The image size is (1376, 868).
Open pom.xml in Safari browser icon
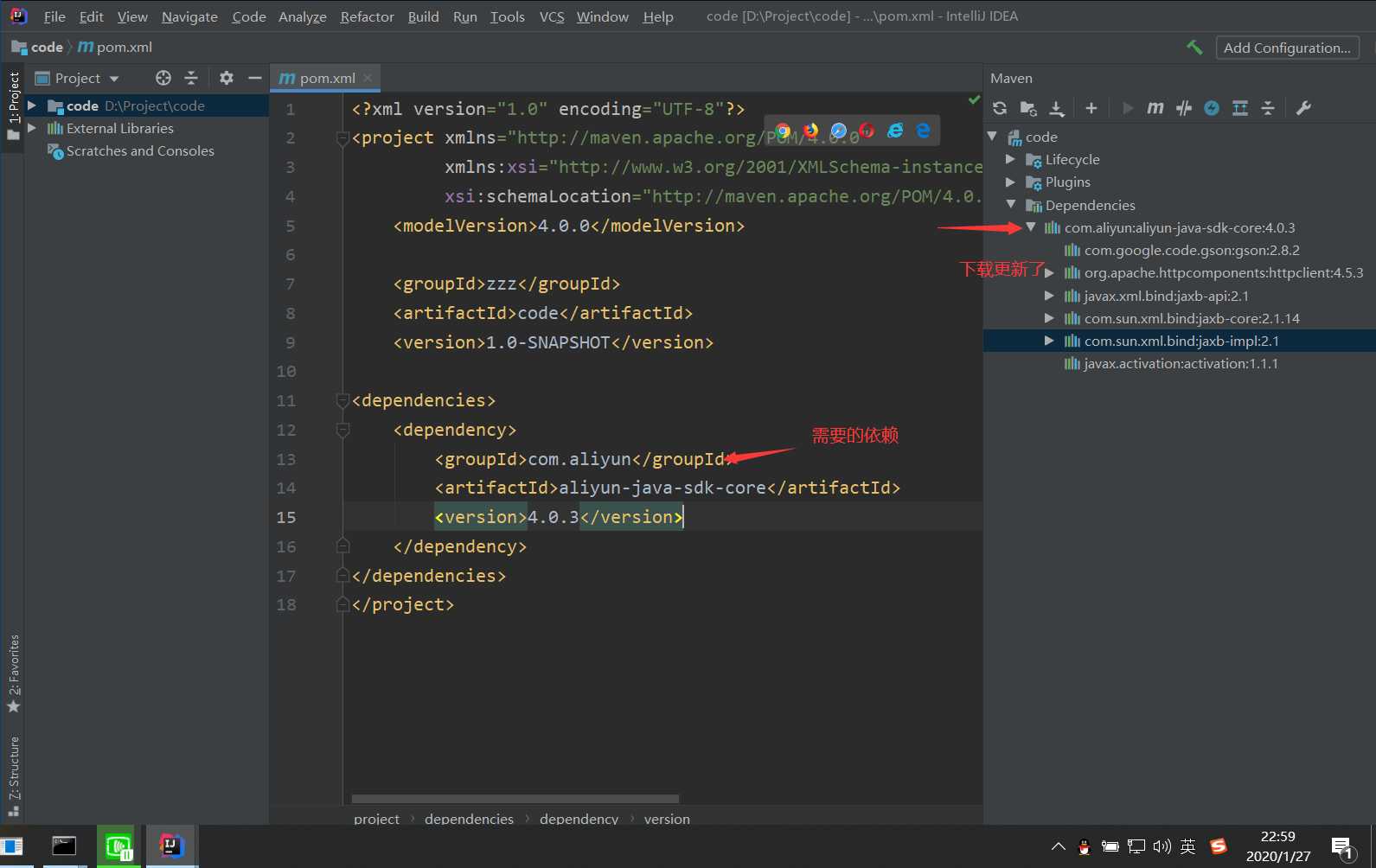tap(839, 131)
